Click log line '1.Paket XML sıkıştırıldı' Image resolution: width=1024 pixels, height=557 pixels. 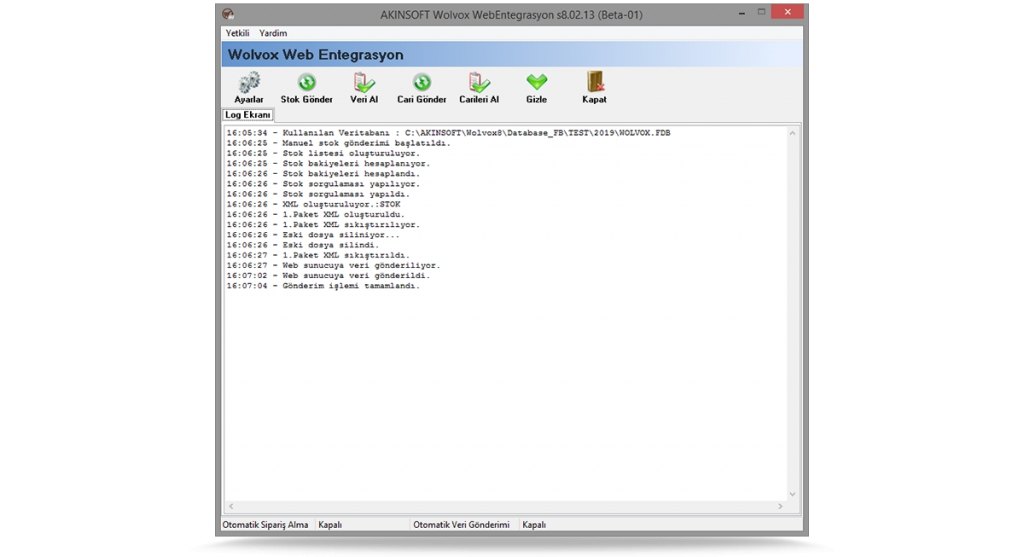click(x=318, y=255)
